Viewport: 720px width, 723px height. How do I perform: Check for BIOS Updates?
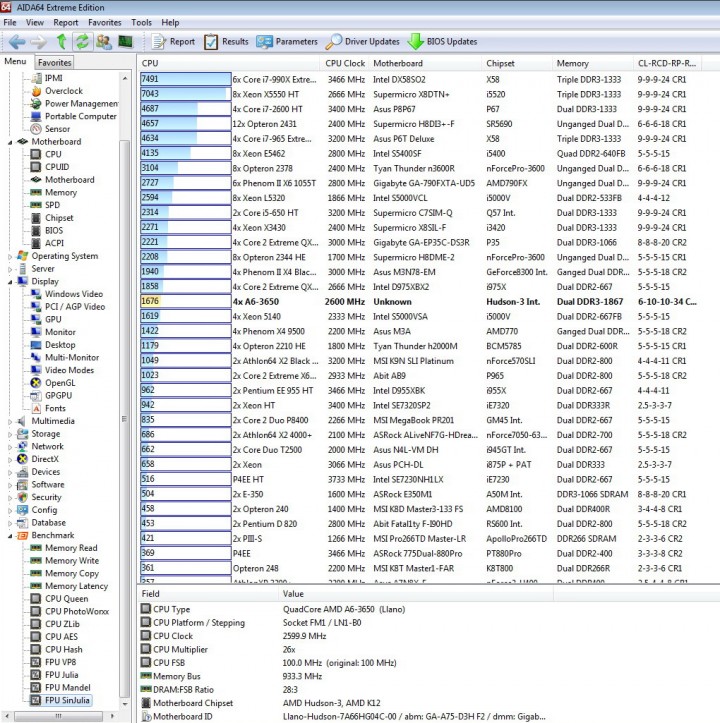pyautogui.click(x=442, y=42)
